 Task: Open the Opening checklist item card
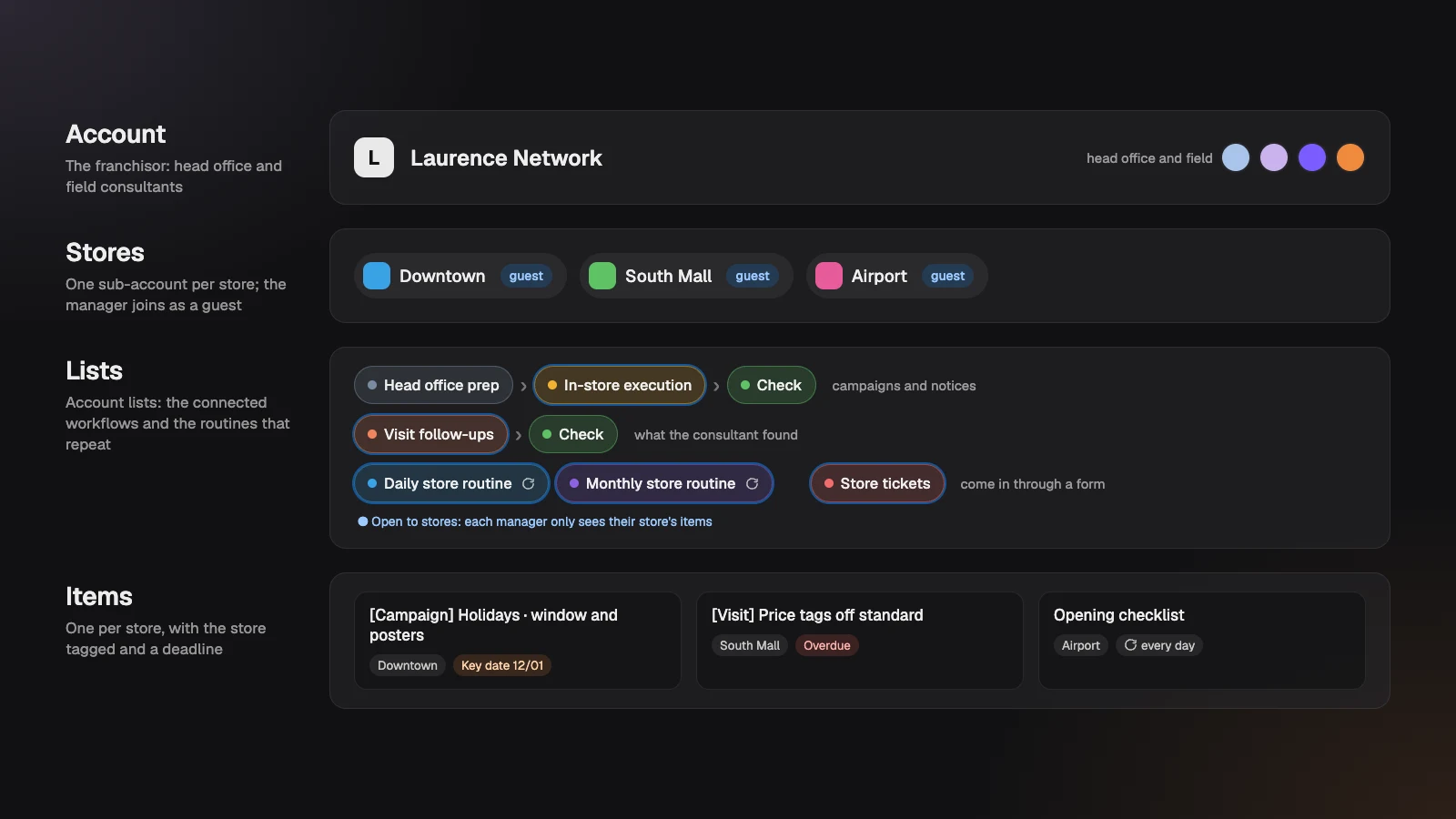[x=1202, y=641]
